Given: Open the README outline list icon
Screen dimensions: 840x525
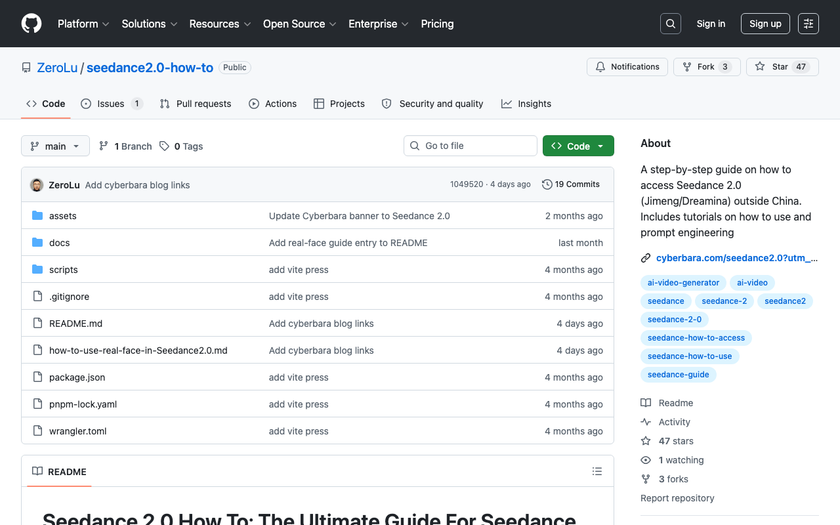Looking at the screenshot, I should coord(597,471).
